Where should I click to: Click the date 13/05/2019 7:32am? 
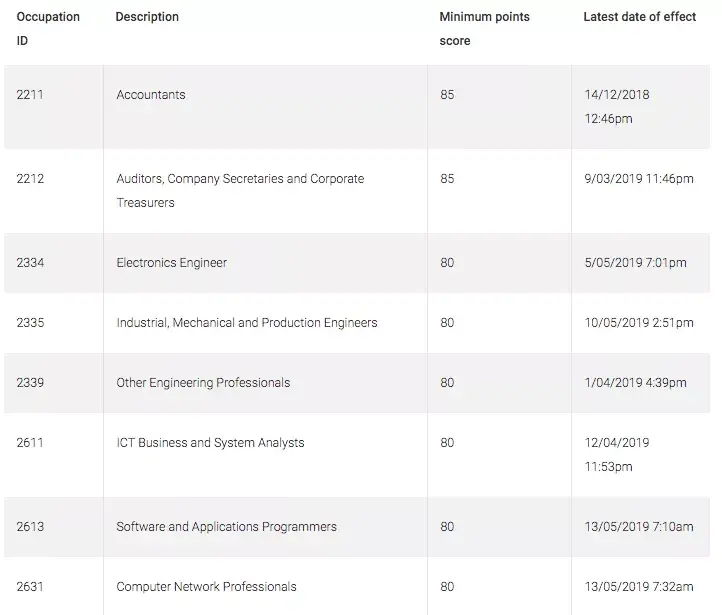[x=639, y=587]
